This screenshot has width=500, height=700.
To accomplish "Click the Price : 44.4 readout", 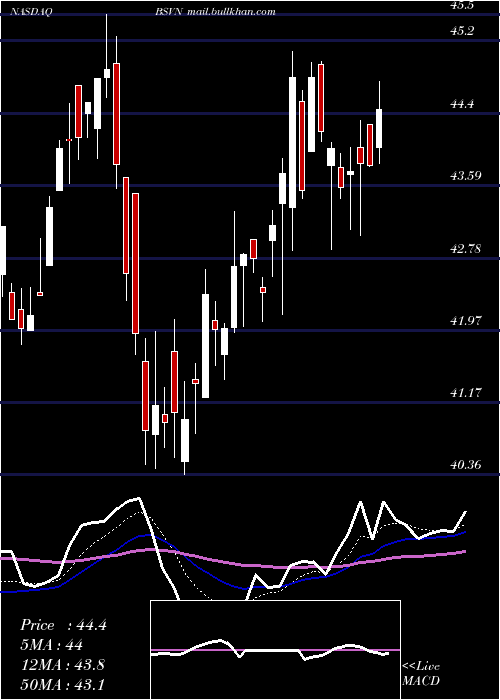I will (x=63, y=625).
